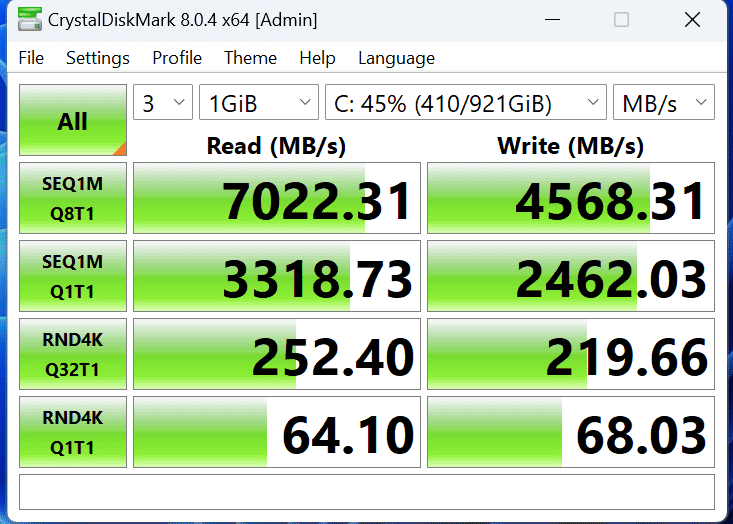Open the Settings menu
Viewport: 733px width, 524px height.
[x=98, y=58]
